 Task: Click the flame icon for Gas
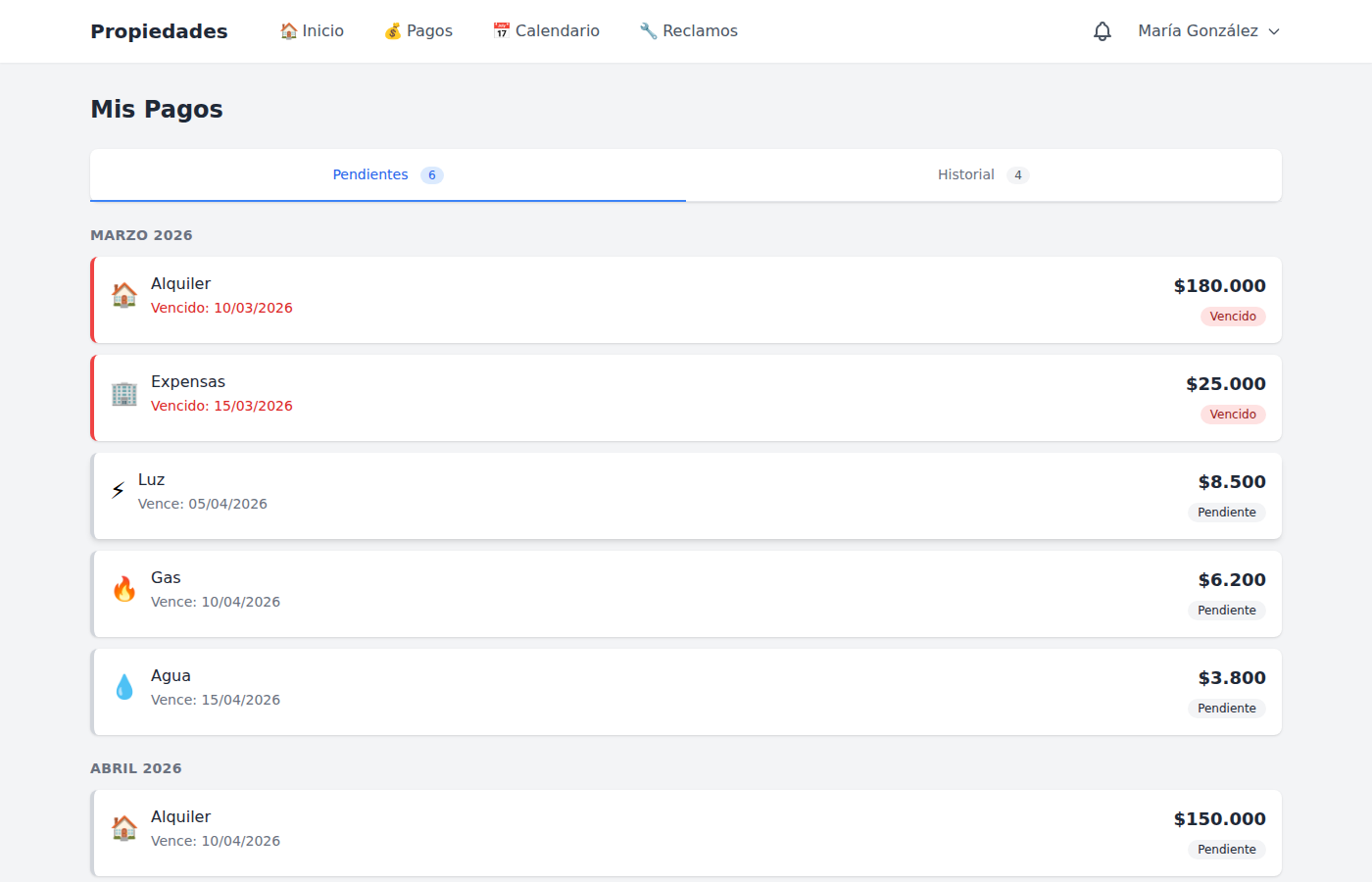[124, 589]
